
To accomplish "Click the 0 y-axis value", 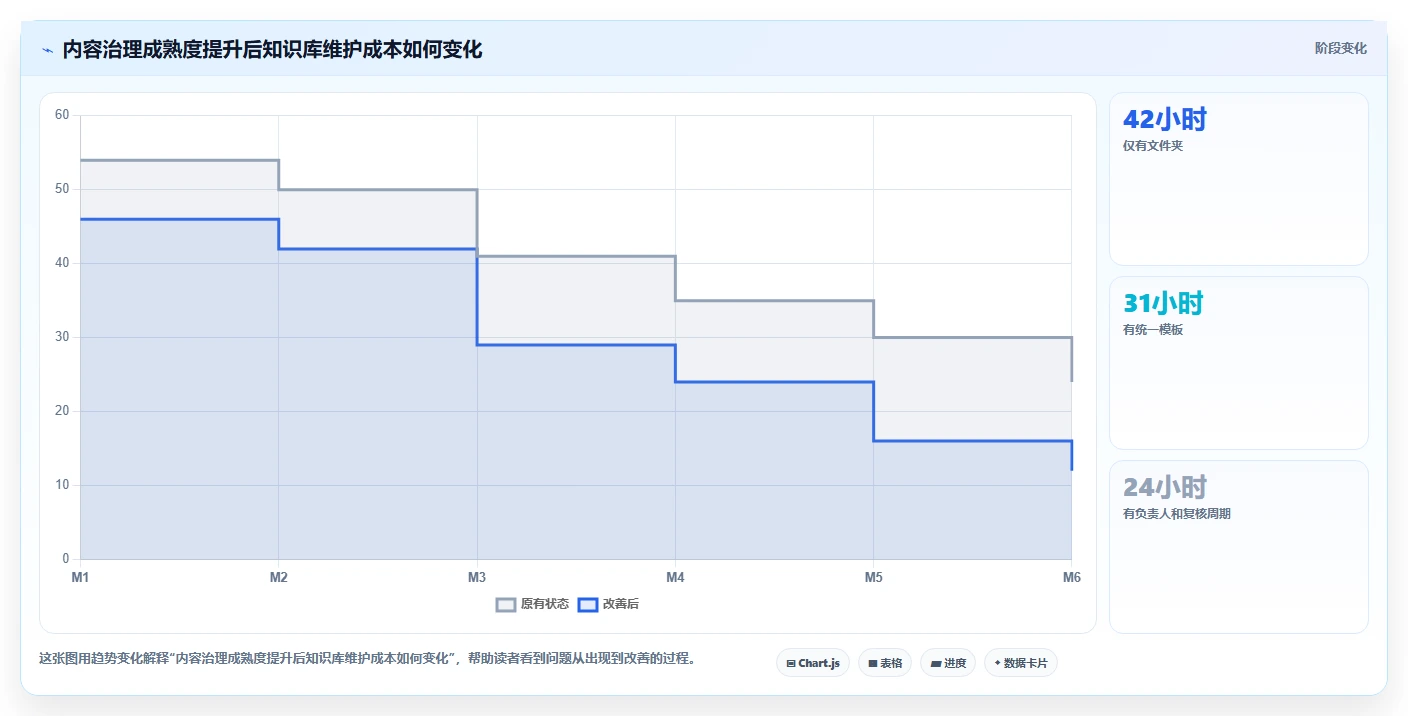I will click(x=66, y=559).
